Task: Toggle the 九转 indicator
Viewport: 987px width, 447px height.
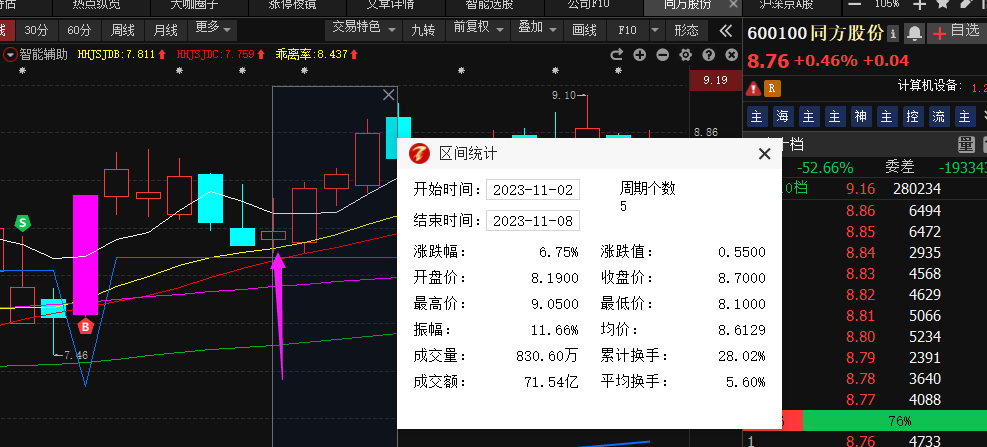Action: [423, 30]
